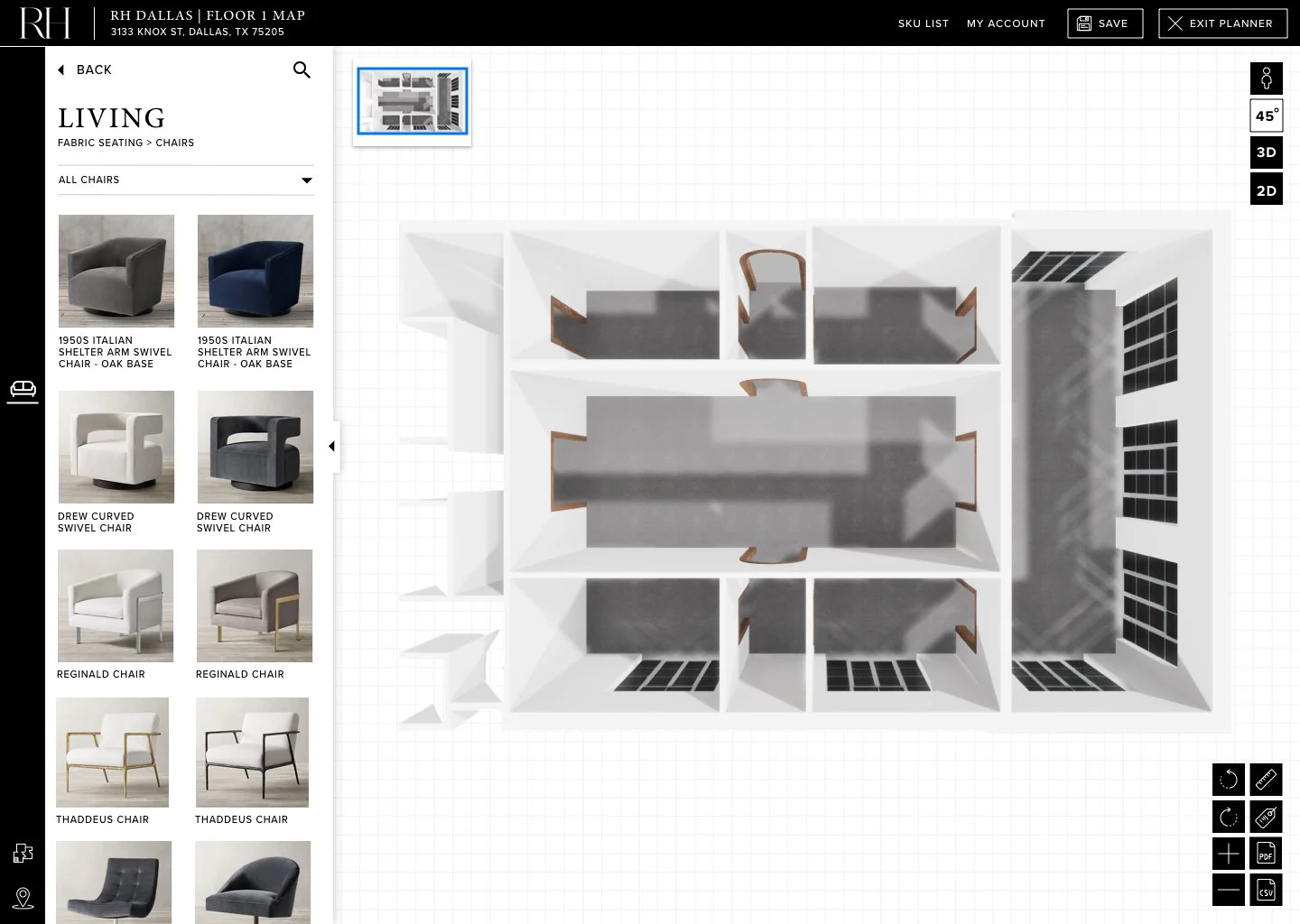Open the SKU List

(923, 23)
